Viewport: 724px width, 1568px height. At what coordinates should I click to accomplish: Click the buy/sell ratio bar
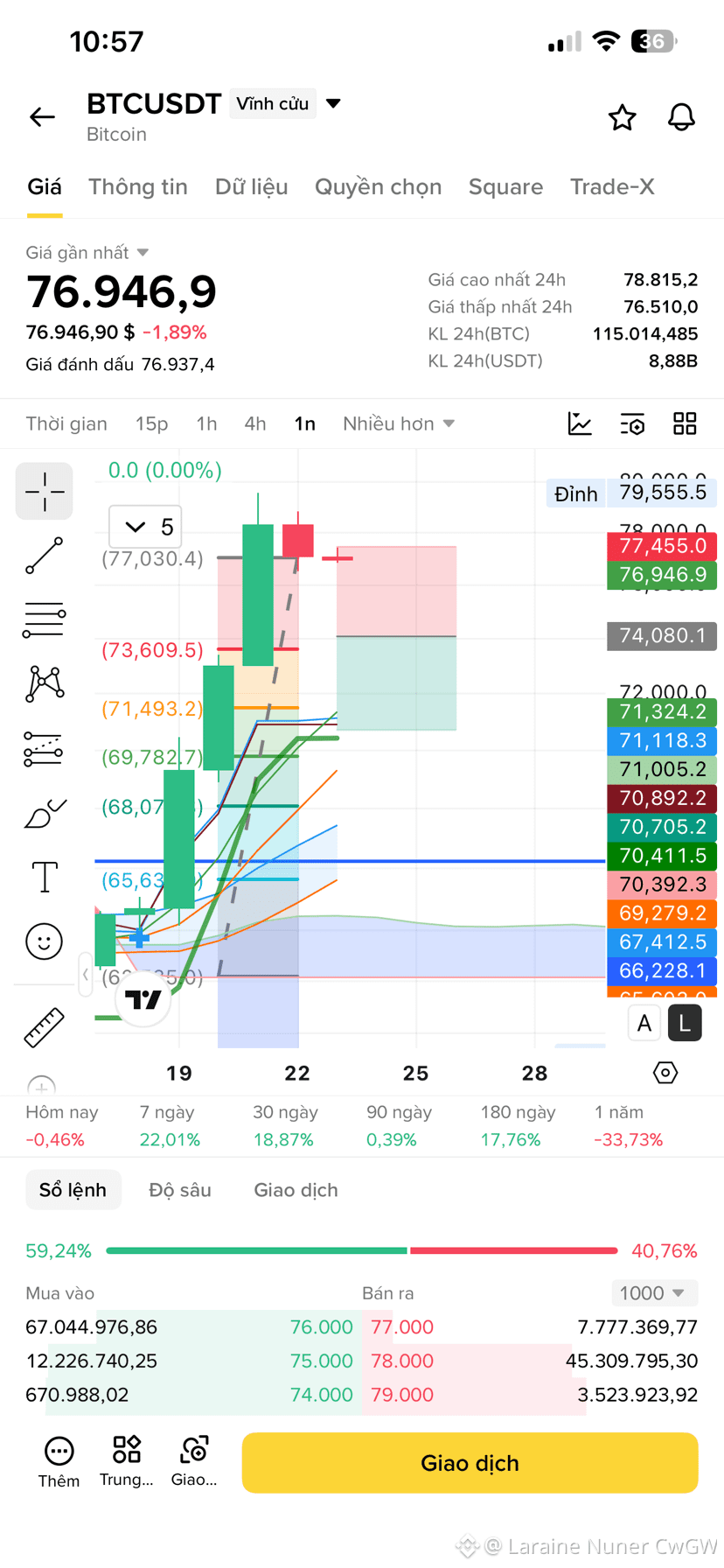coord(362,1251)
